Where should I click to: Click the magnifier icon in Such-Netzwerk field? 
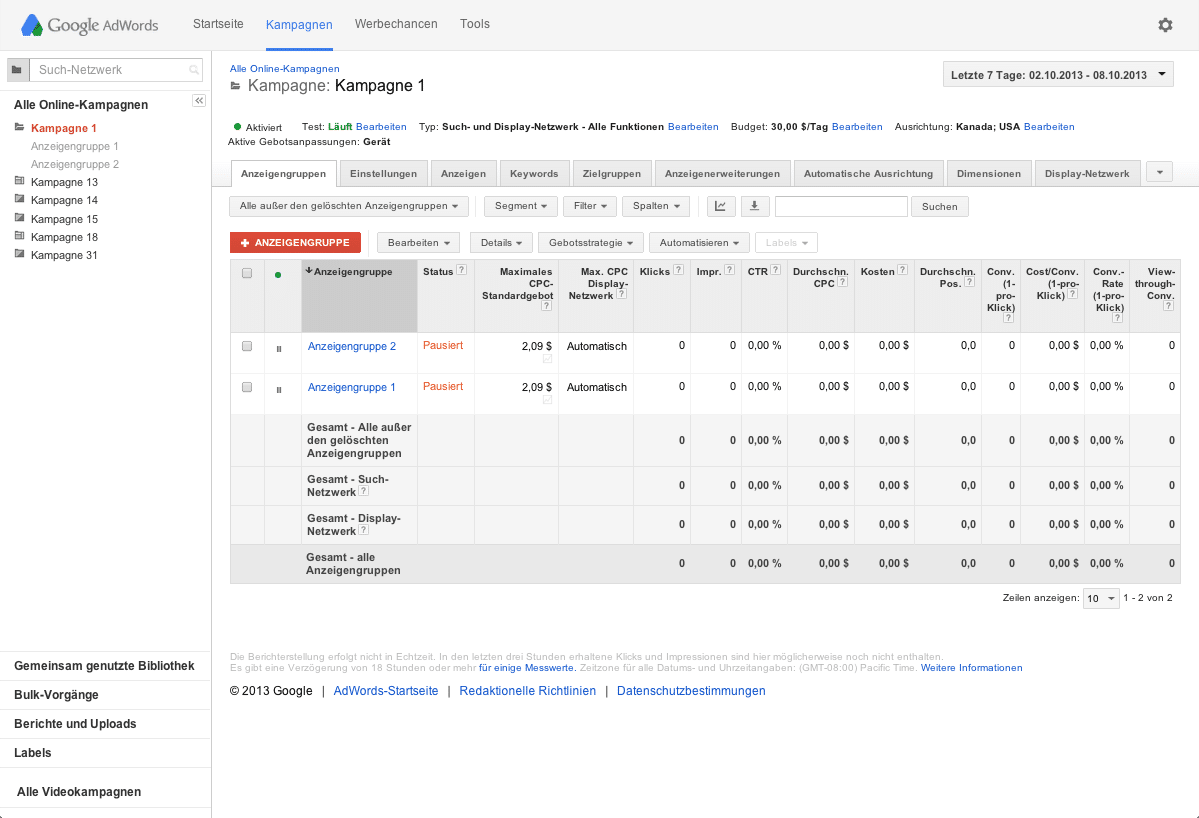194,70
